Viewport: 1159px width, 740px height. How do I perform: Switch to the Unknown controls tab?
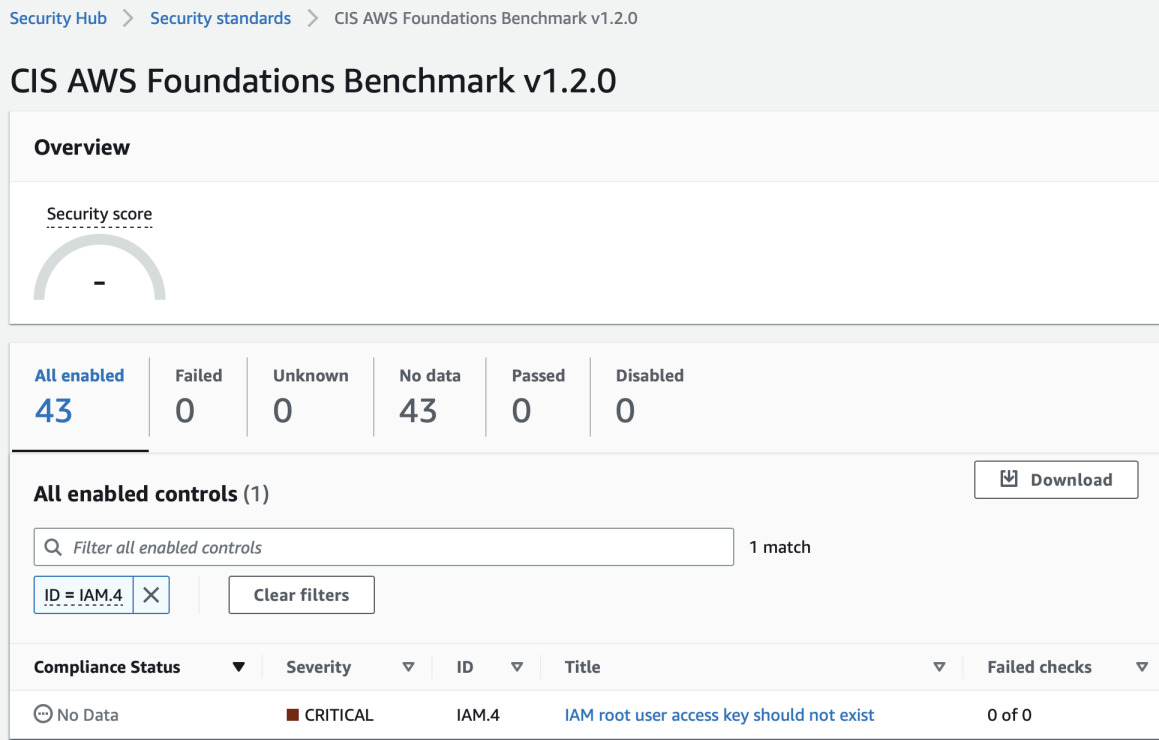(x=310, y=395)
